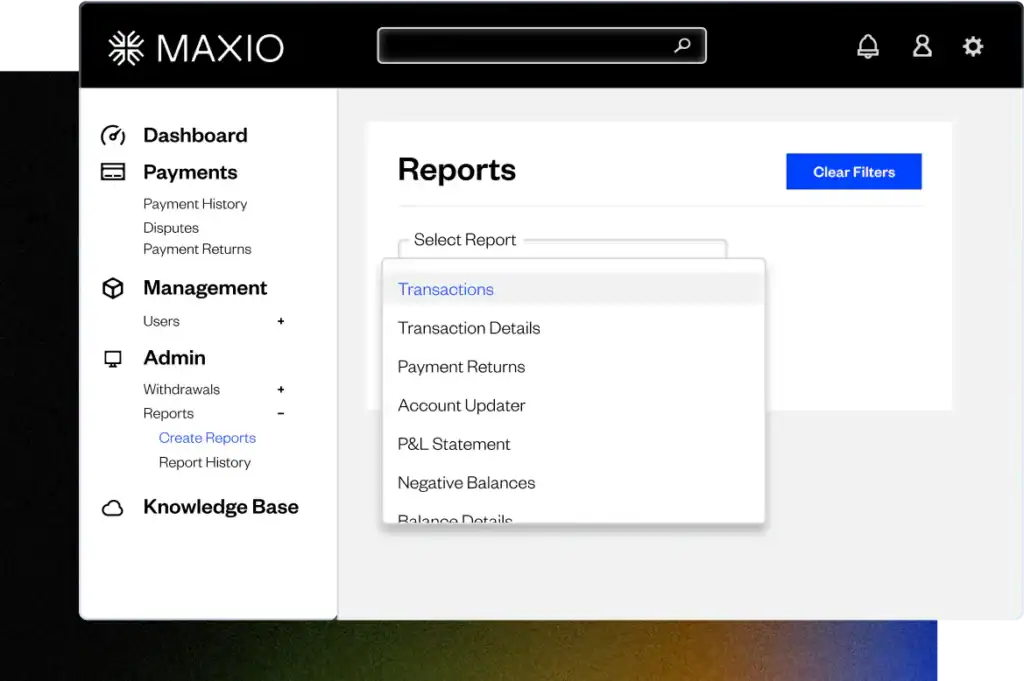Focus the top search input field
The width and height of the screenshot is (1024, 681).
pos(541,46)
